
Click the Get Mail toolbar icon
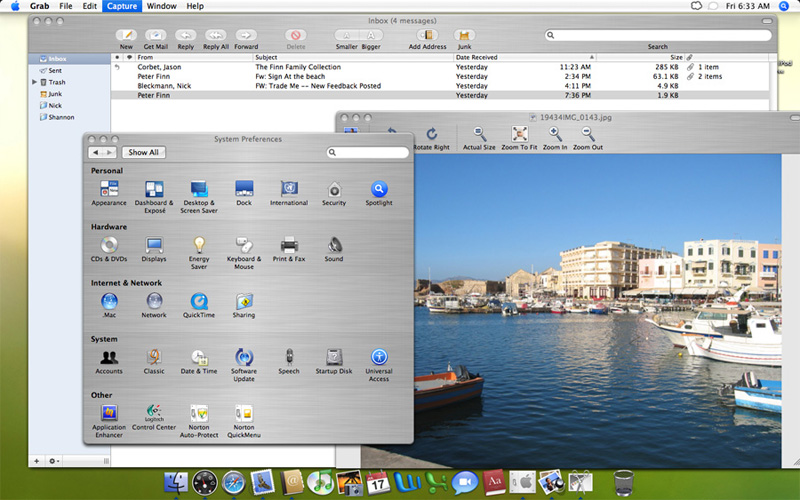[155, 35]
